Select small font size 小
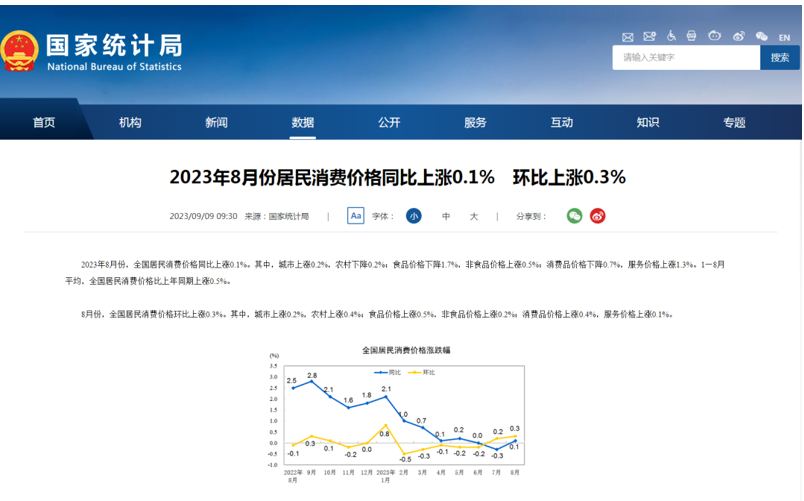 413,216
